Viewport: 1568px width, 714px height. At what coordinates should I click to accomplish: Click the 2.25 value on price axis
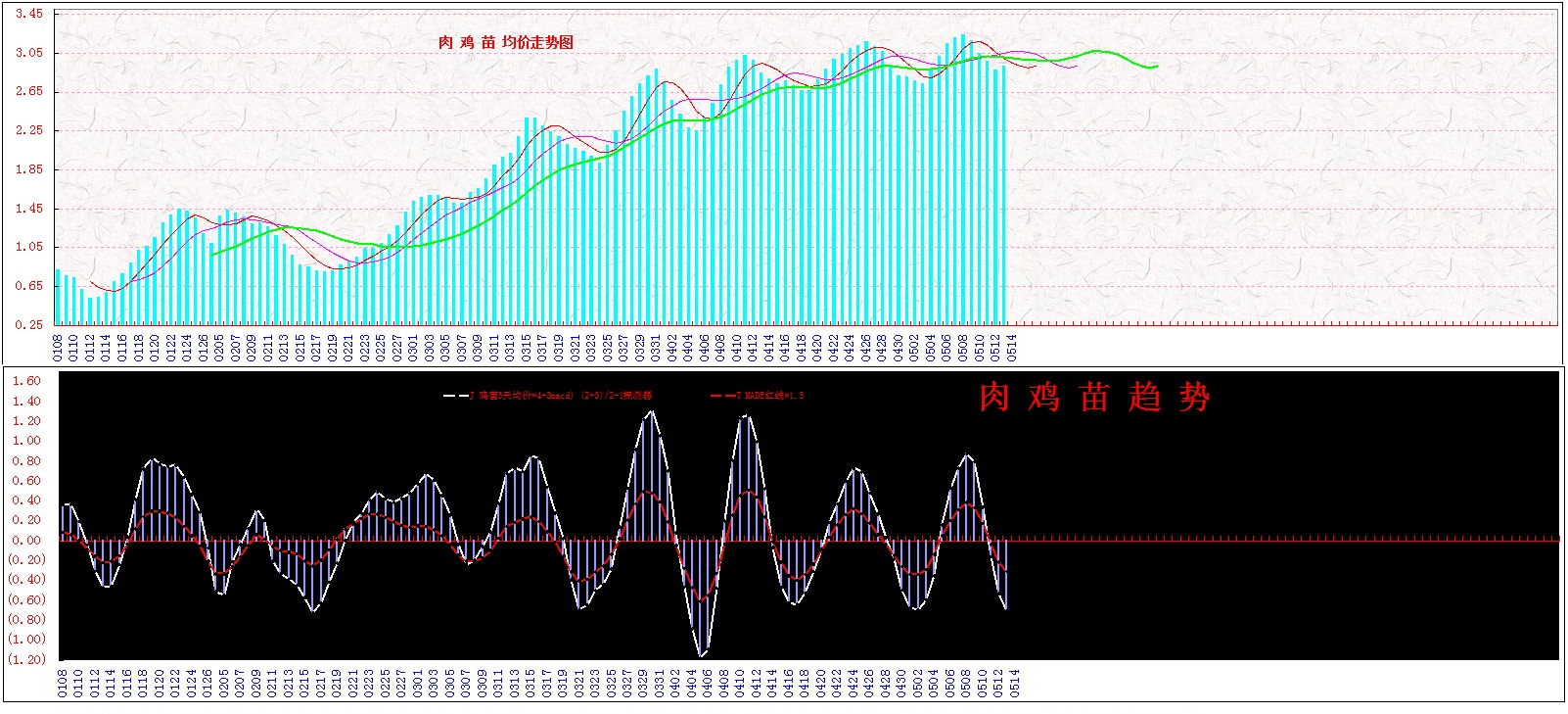pyautogui.click(x=29, y=130)
